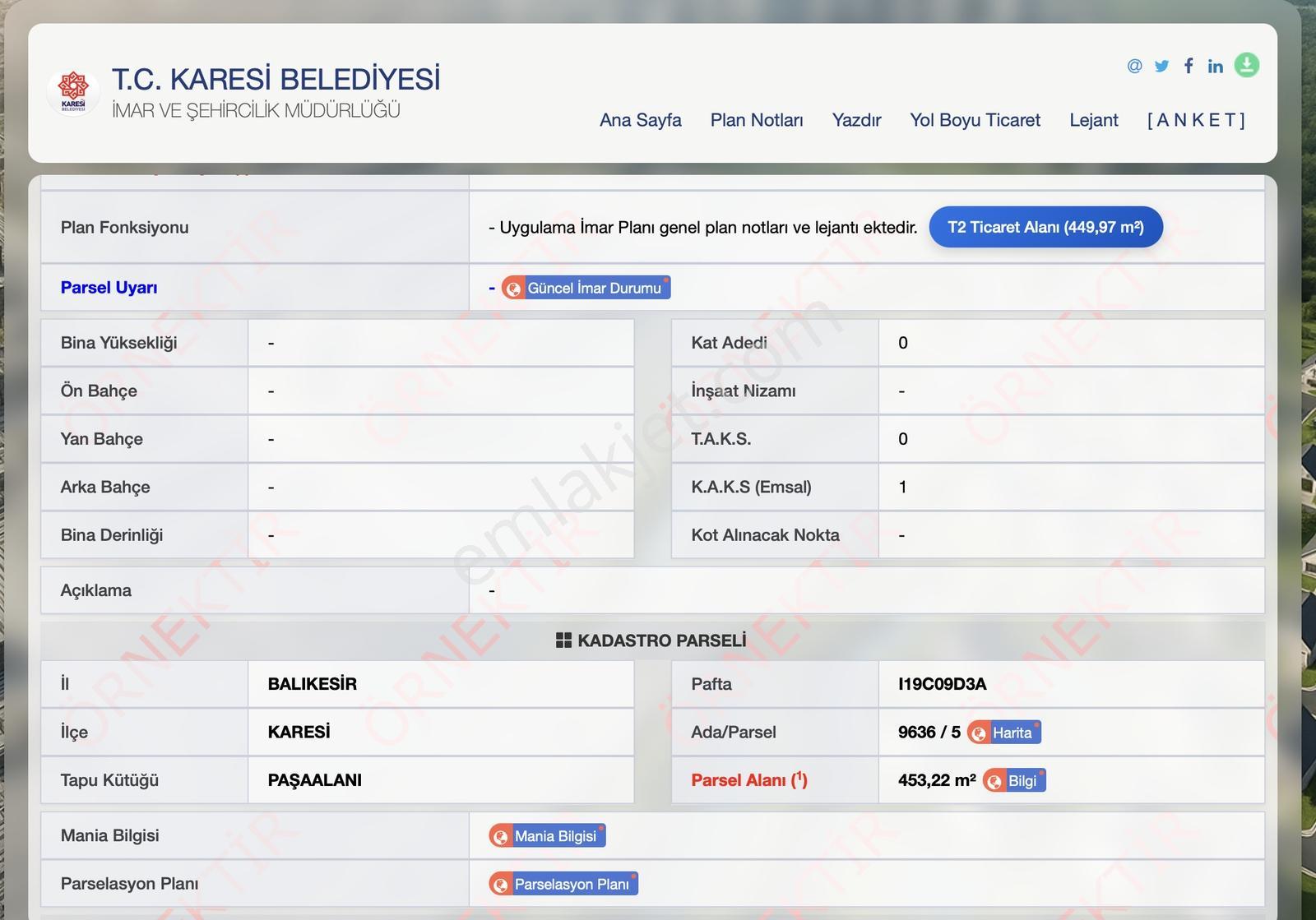Click the İMAR VE ŞEHİRCİLİK MÜDÜRLÜĞÜ subtitle
Viewport: 1316px width, 920px height.
[256, 110]
